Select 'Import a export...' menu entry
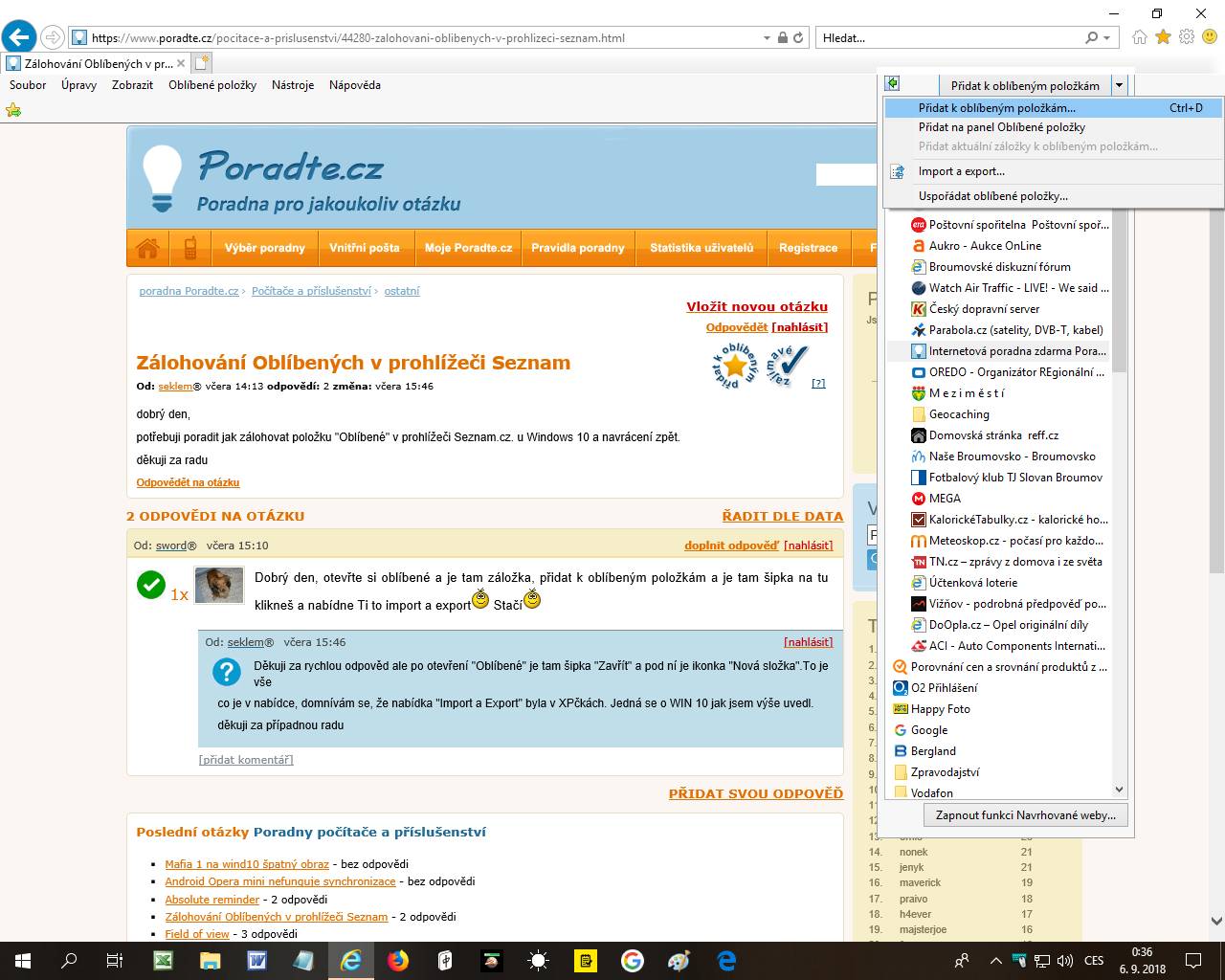Screen dimensions: 1225x980 point(1053,171)
